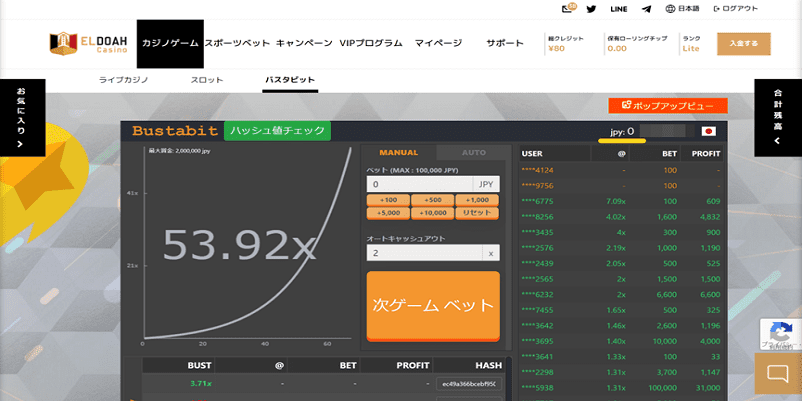Select user row ****7455
The height and width of the screenshot is (401, 802).
[x=621, y=310]
